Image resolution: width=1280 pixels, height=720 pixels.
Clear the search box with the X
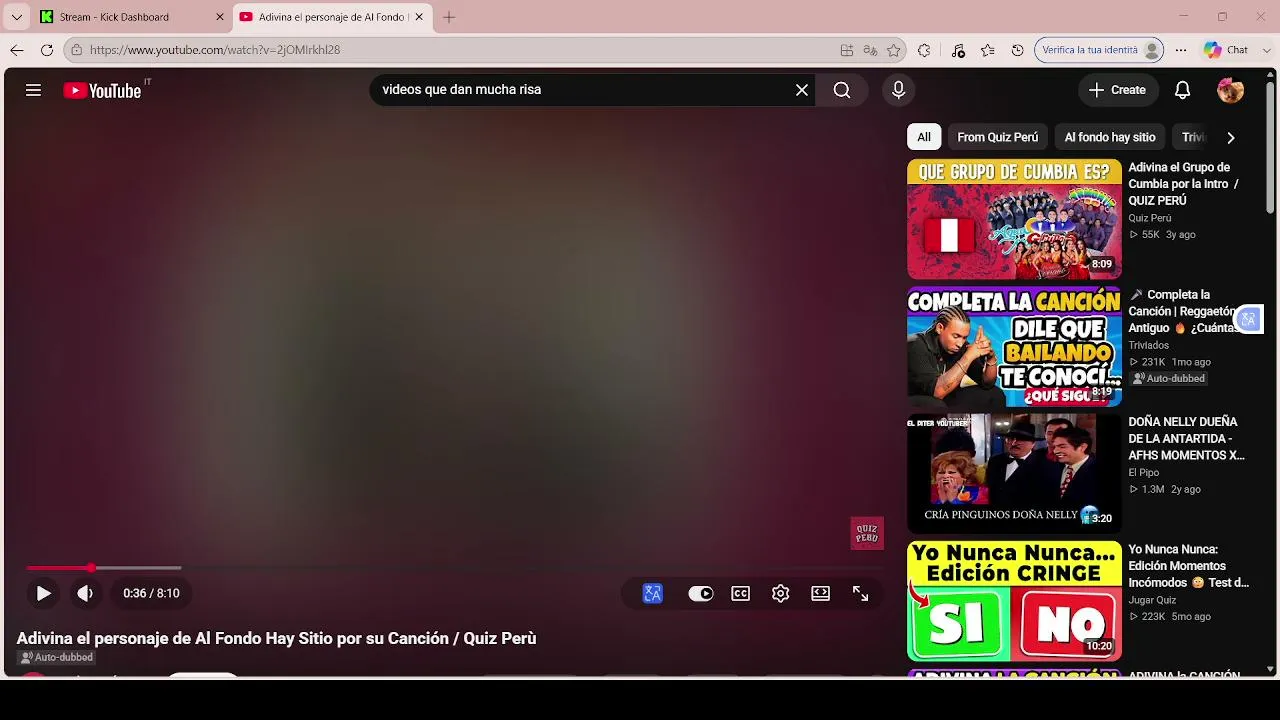[x=802, y=90]
